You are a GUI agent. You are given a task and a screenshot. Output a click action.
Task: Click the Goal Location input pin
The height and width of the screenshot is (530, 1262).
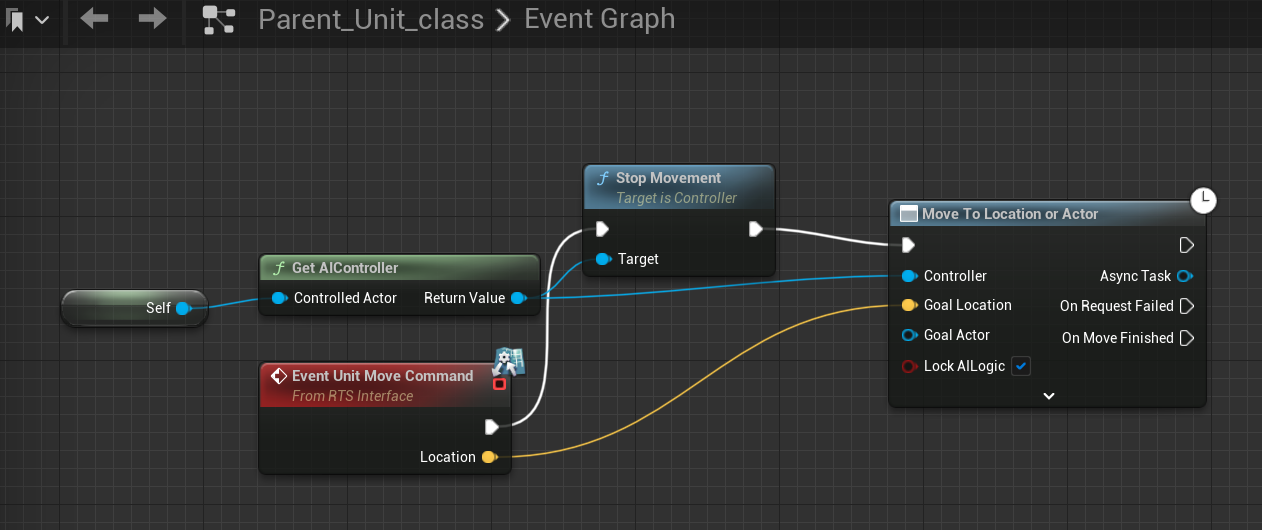point(908,305)
